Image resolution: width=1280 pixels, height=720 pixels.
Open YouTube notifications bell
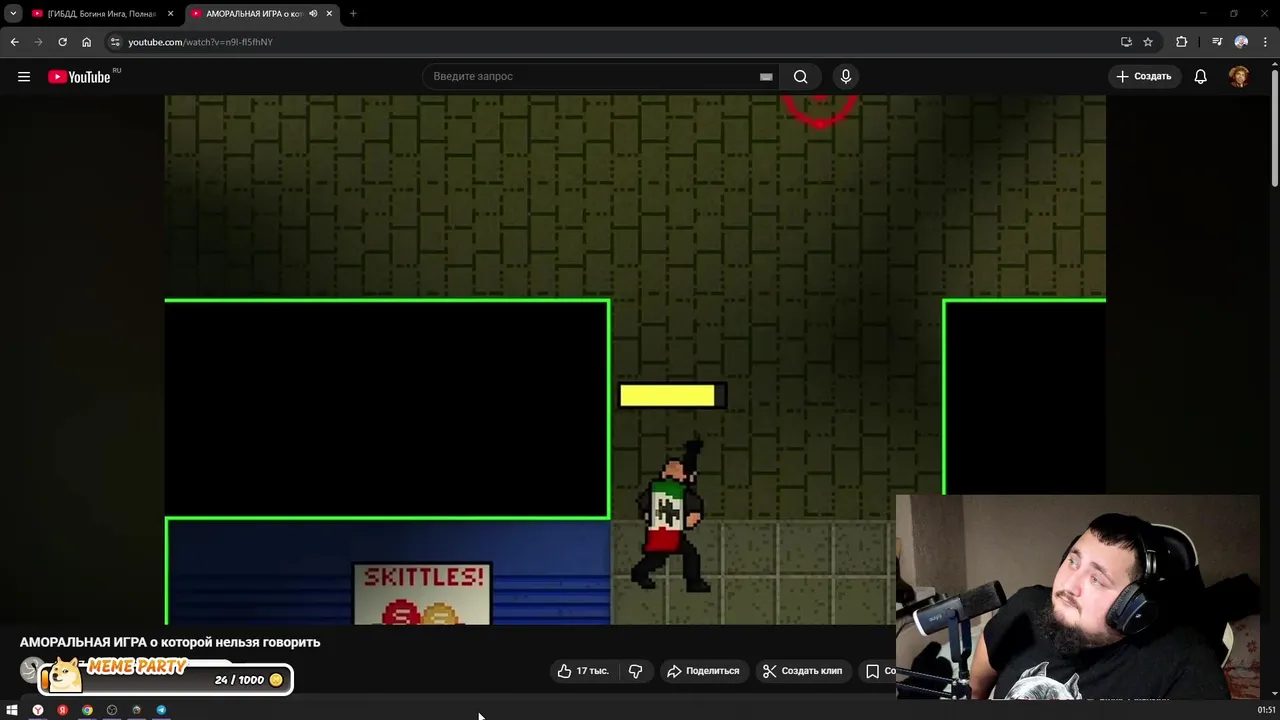[1201, 77]
